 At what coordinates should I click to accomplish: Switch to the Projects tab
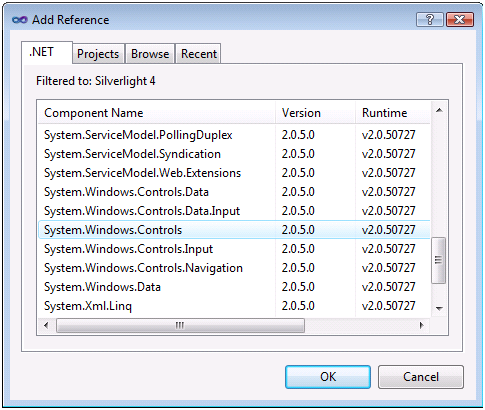click(98, 54)
